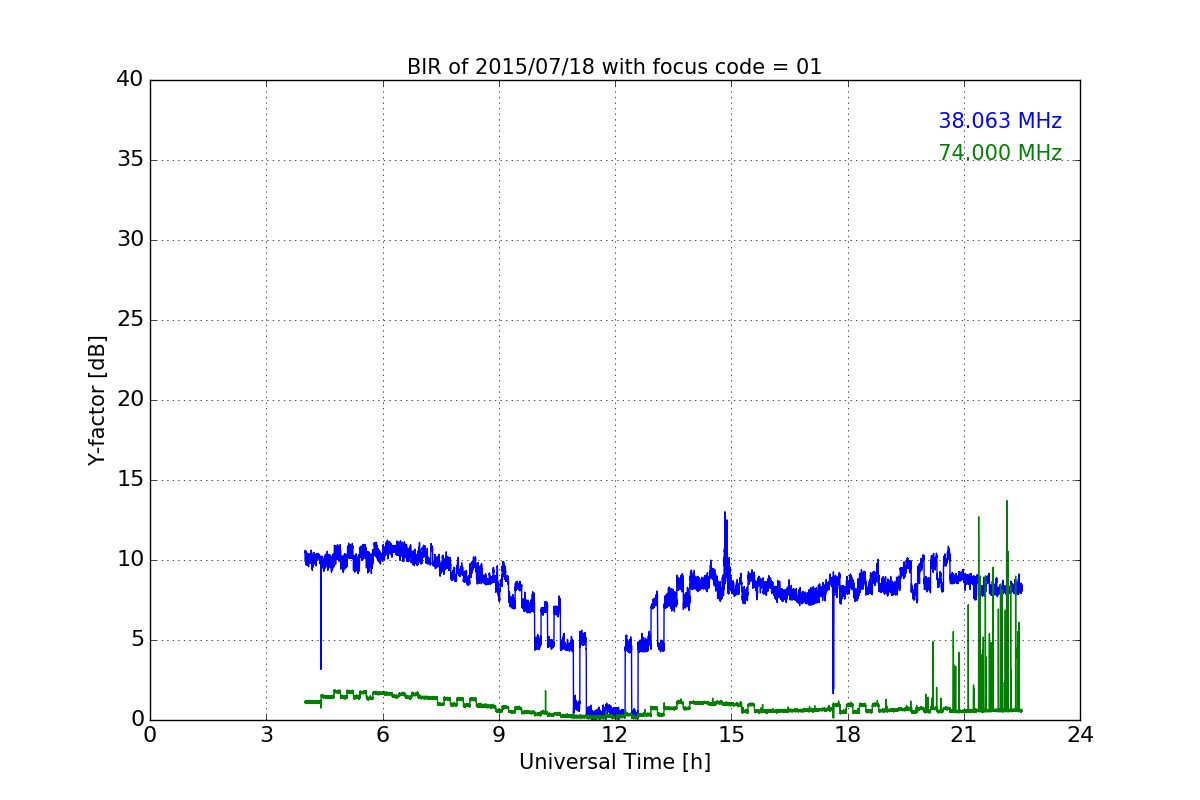
Task: Click y-axis tick label "15"
Action: tap(130, 480)
